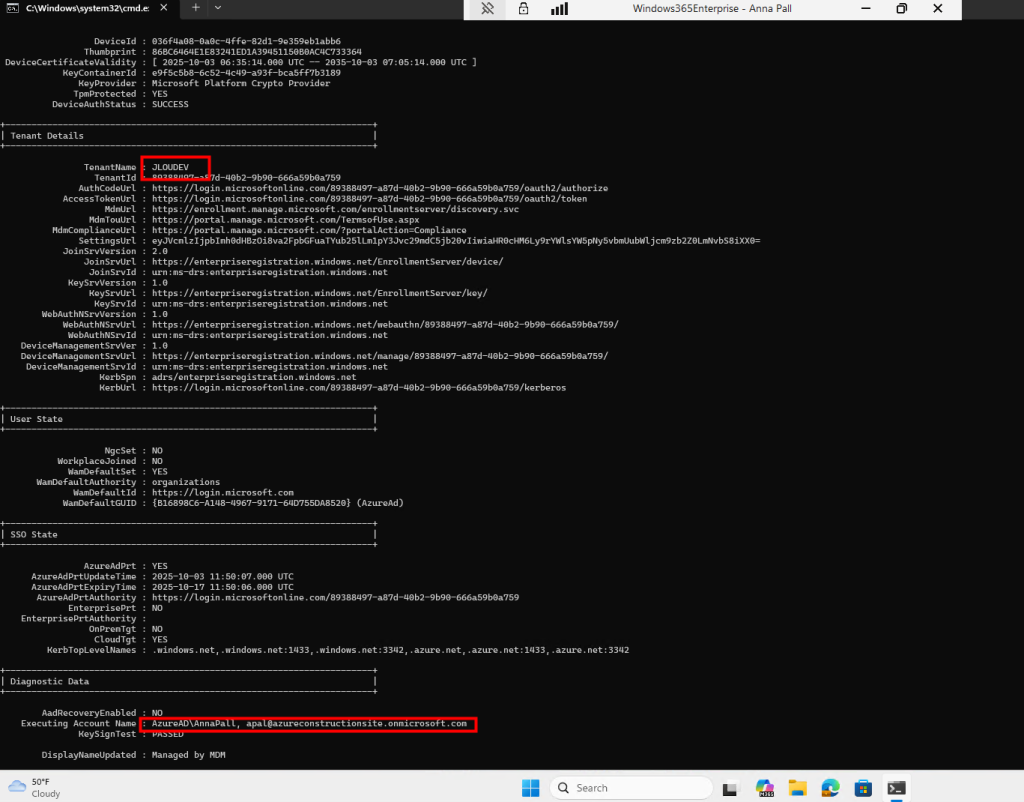Open Microsoft Store from the taskbar
1024x802 pixels.
[864, 787]
